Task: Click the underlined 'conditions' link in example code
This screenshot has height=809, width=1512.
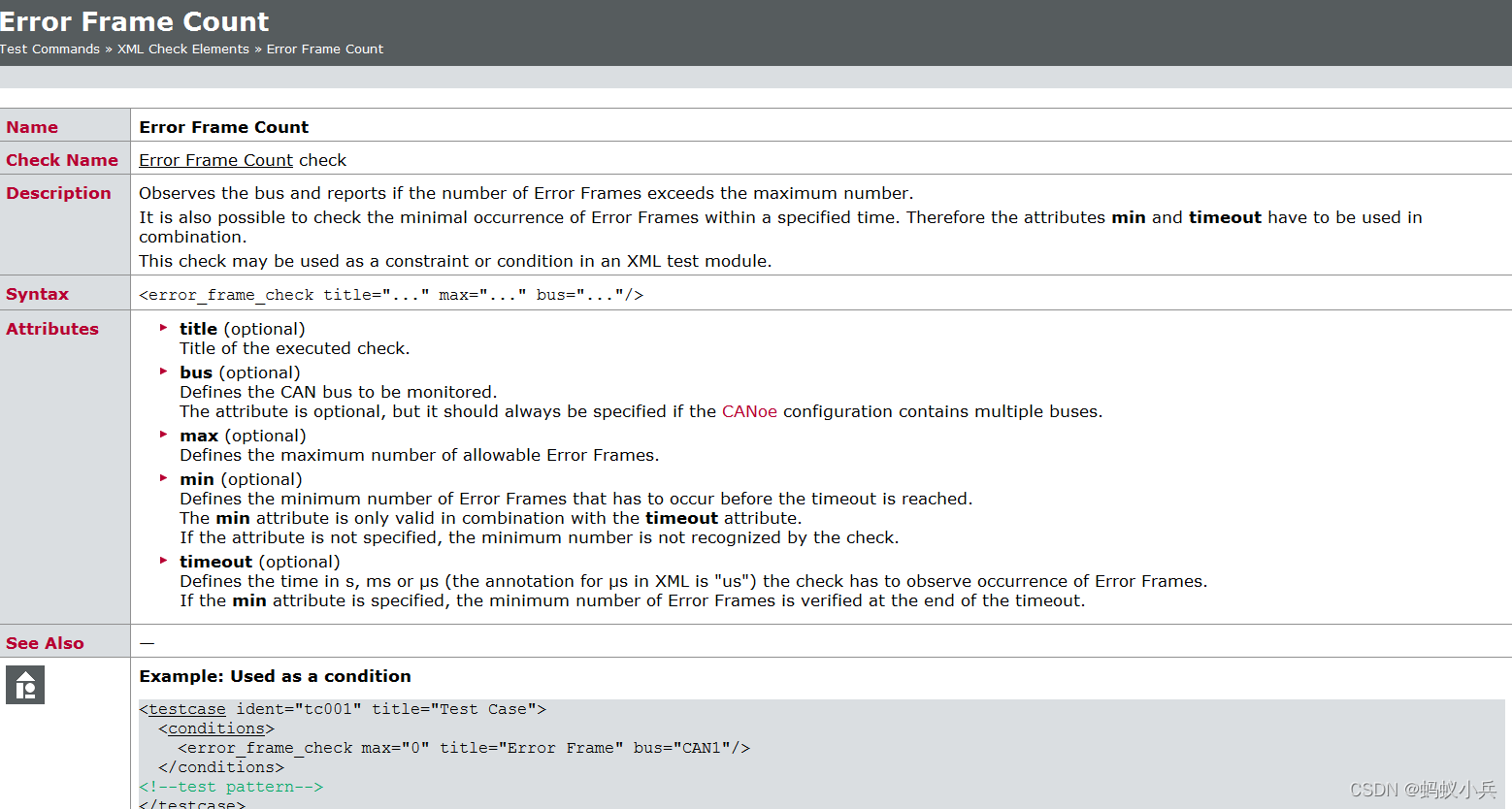Action: click(216, 728)
